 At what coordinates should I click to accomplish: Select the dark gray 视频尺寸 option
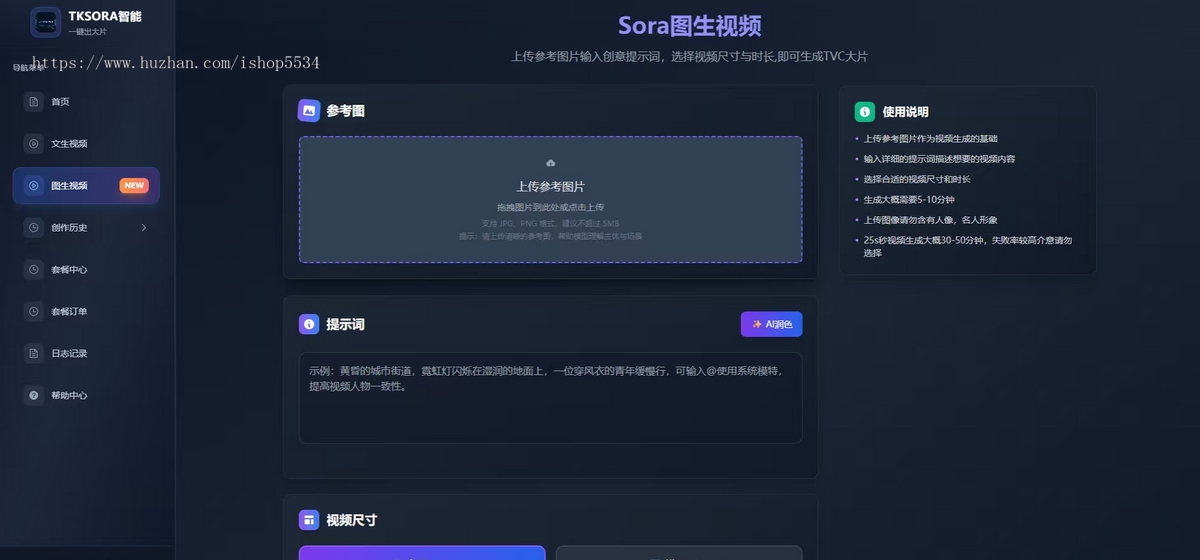point(679,553)
